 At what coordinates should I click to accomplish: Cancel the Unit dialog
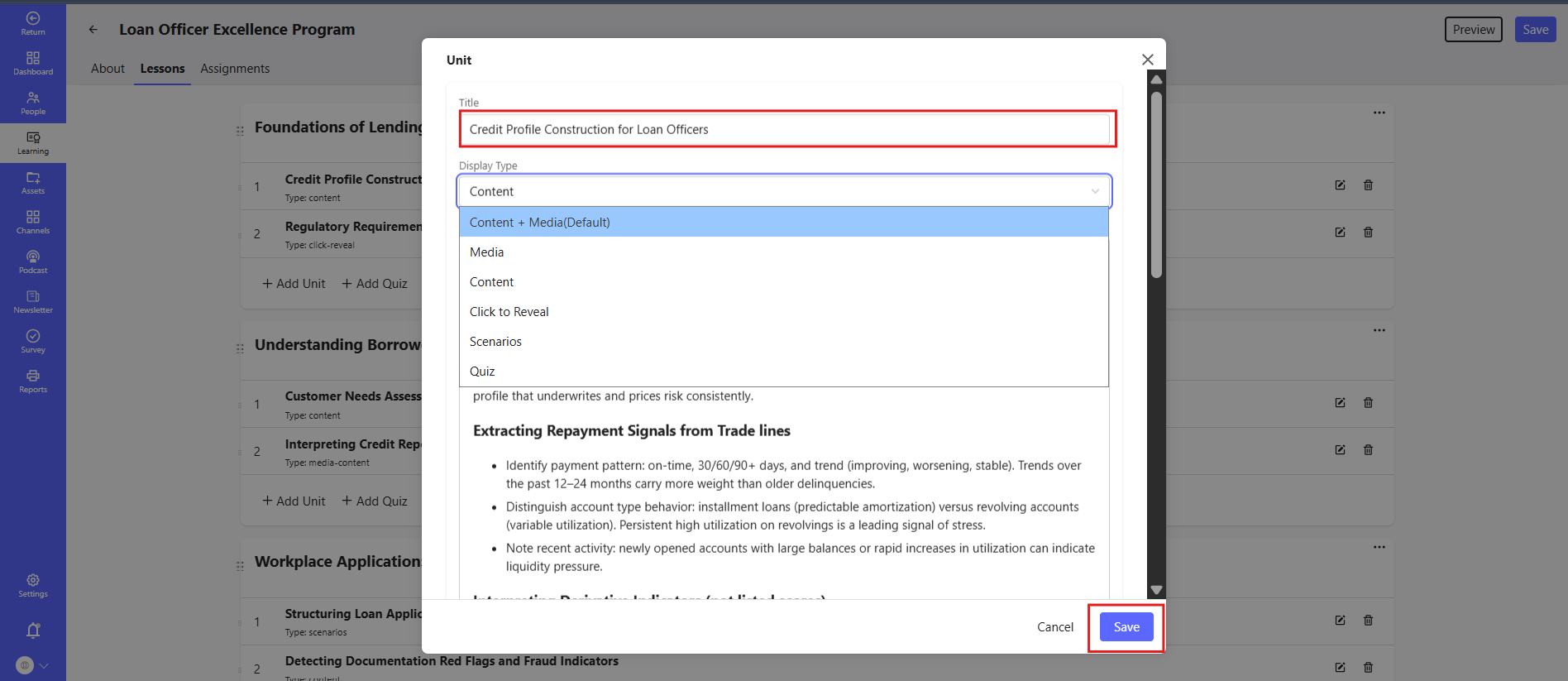pyautogui.click(x=1055, y=627)
